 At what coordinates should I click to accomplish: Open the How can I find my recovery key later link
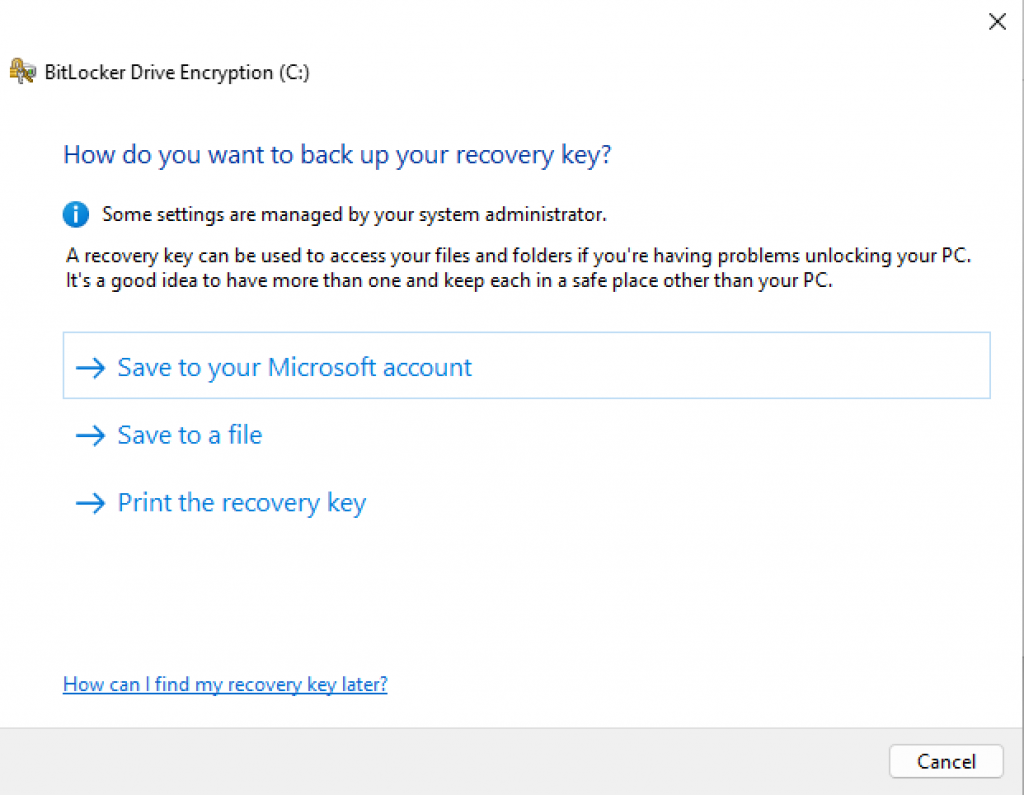point(225,684)
